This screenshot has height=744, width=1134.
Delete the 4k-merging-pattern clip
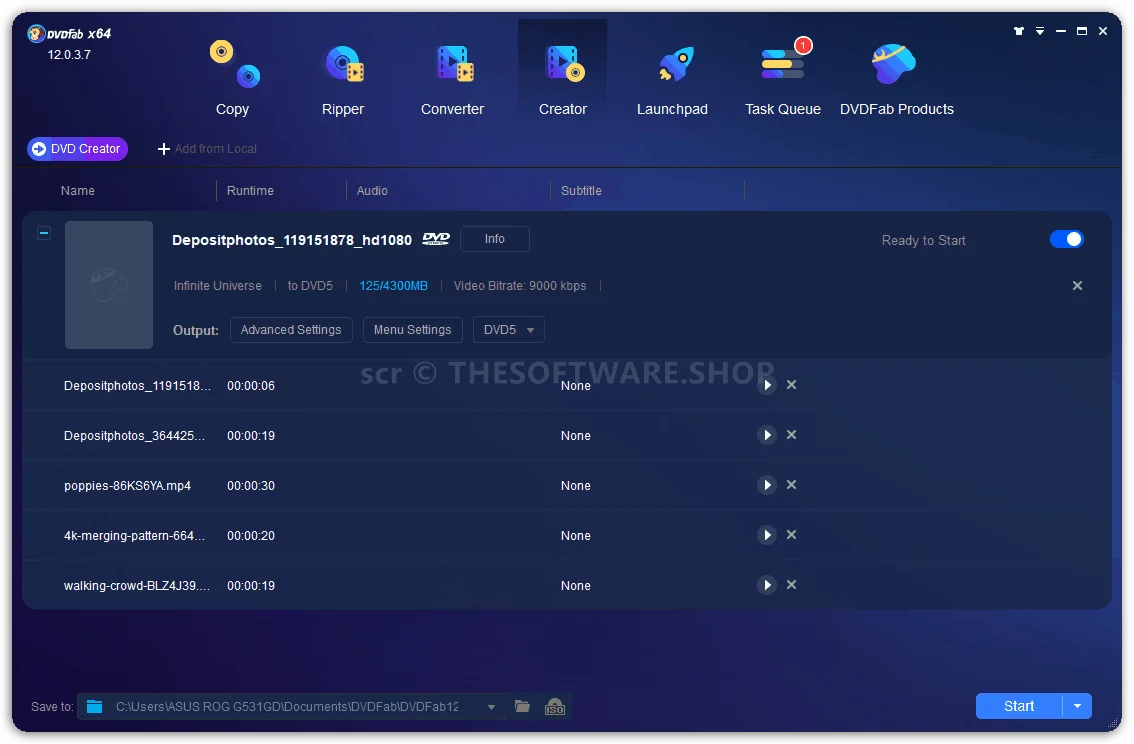(x=791, y=534)
